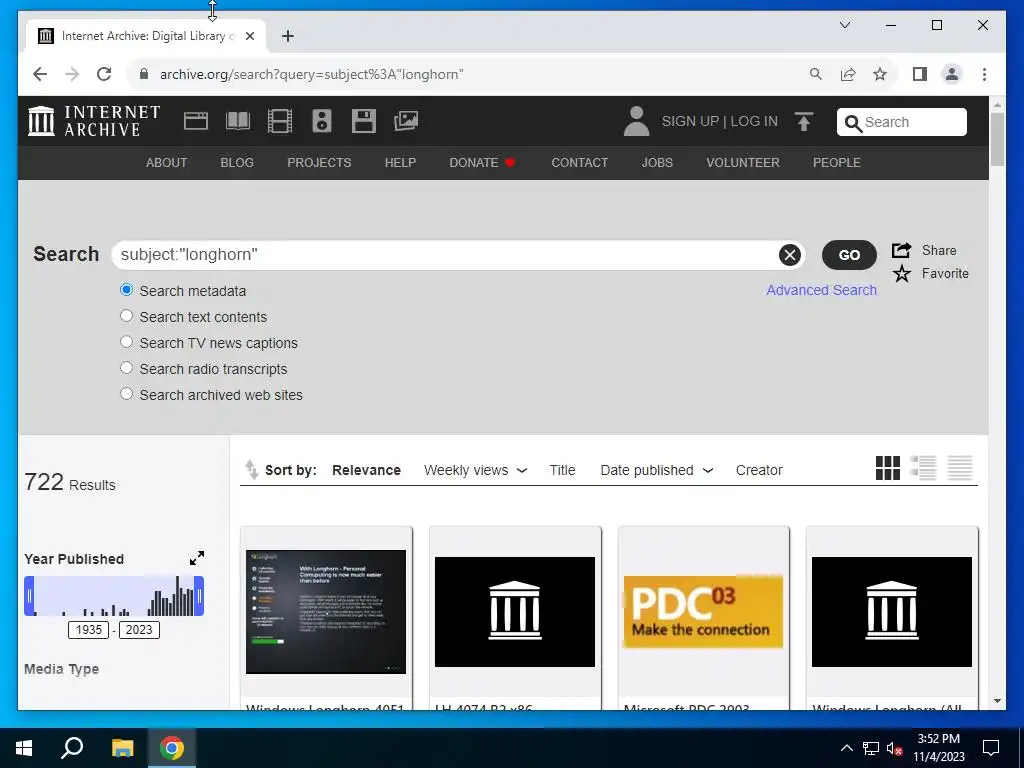Image resolution: width=1024 pixels, height=768 pixels.
Task: Open Chrome profile avatar icon
Action: pyautogui.click(x=952, y=74)
